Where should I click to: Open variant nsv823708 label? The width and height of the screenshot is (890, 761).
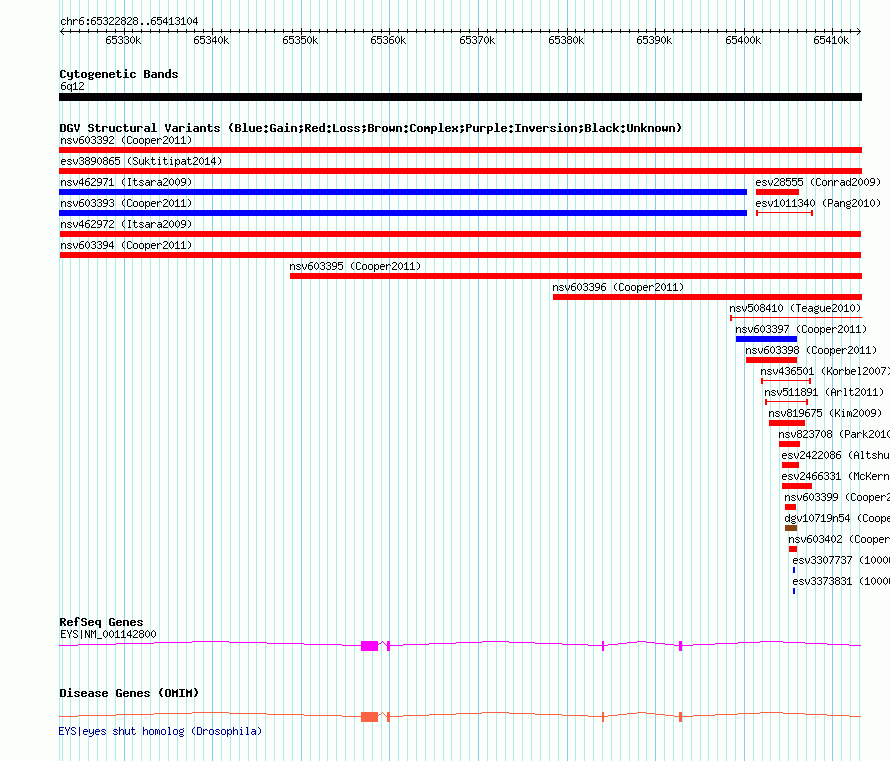click(x=834, y=434)
